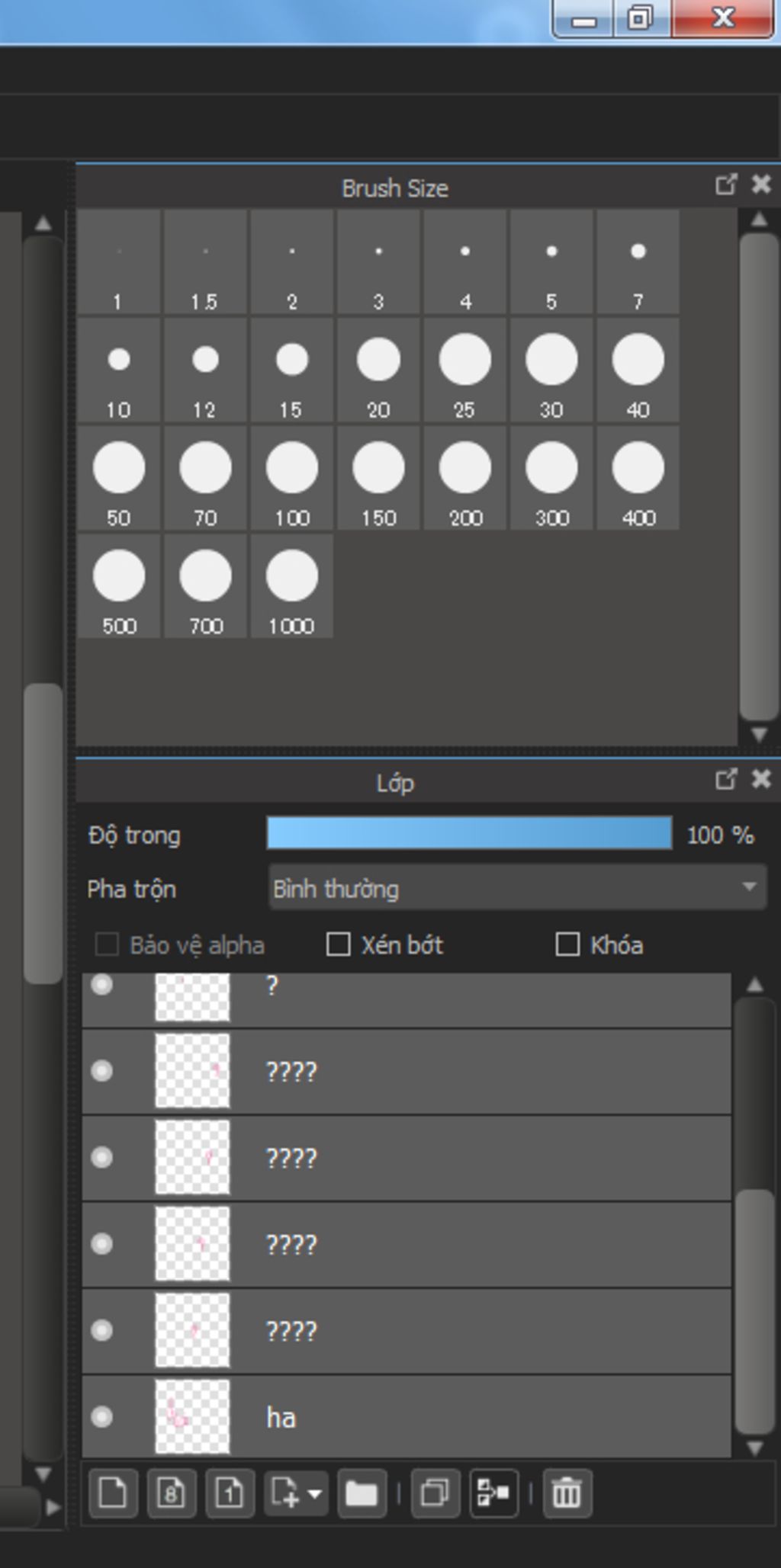Merge the layer down
This screenshot has height=1568, width=781.
point(493,1493)
